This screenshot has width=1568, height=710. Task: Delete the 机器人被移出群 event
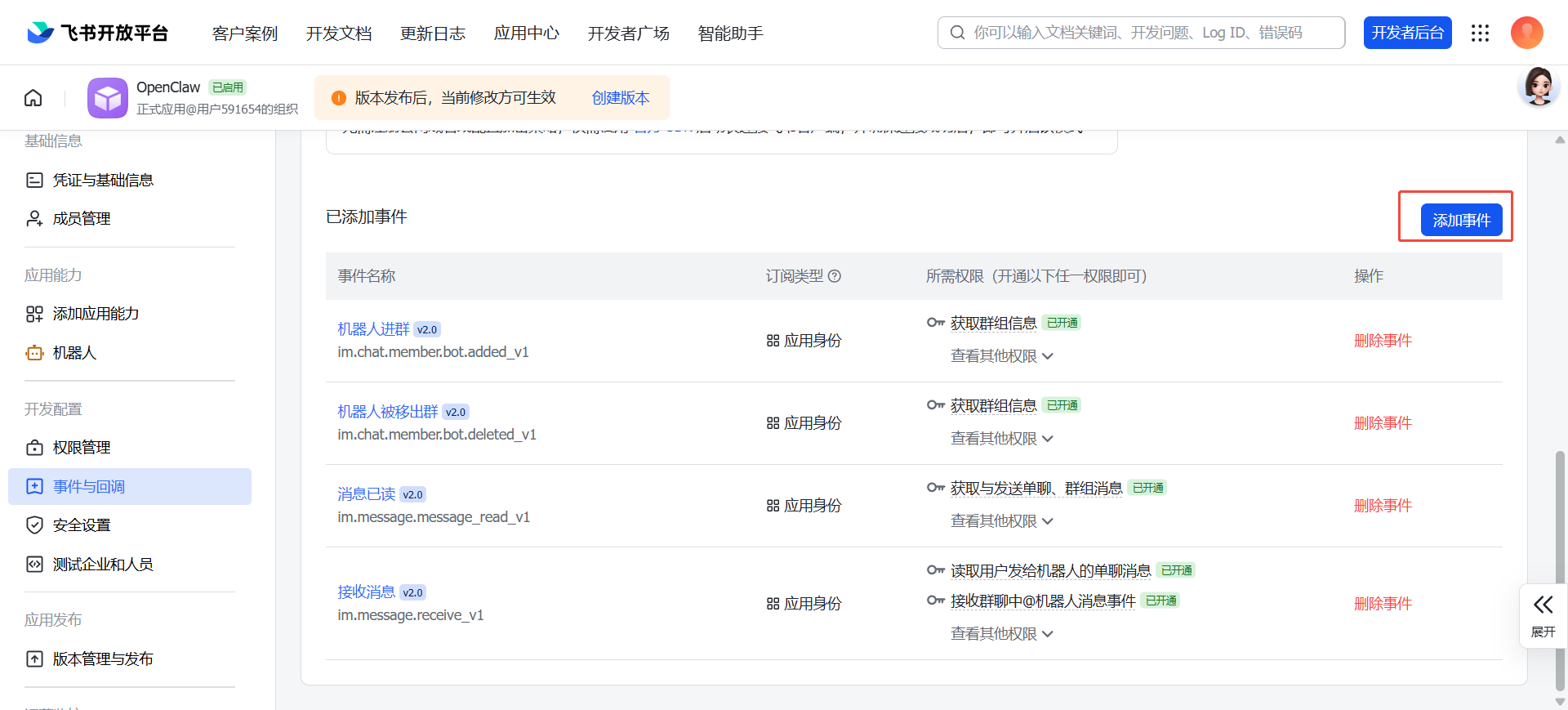coord(1383,423)
